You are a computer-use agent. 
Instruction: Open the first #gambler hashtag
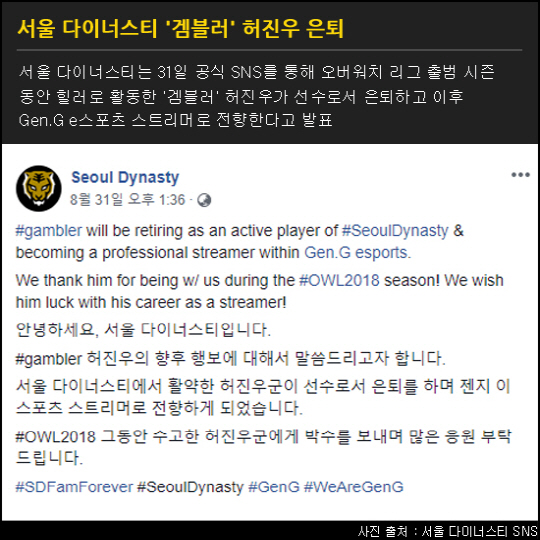pyautogui.click(x=49, y=231)
